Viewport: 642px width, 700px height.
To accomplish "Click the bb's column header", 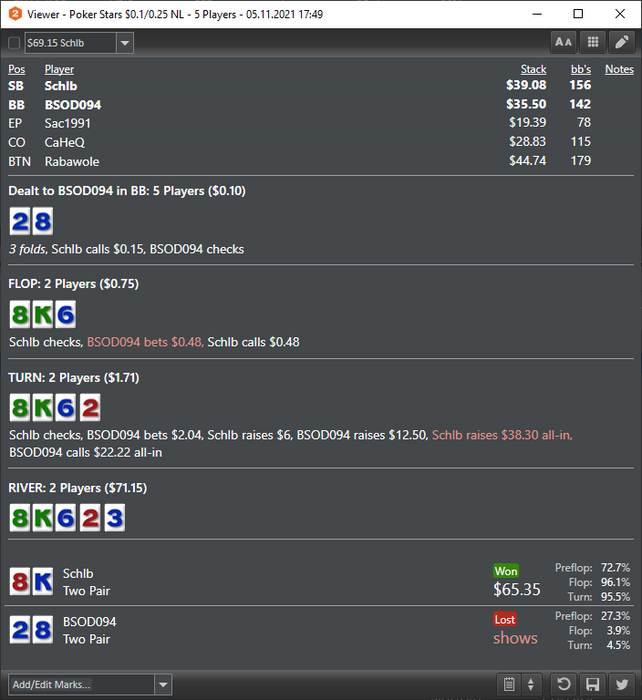I will point(580,69).
